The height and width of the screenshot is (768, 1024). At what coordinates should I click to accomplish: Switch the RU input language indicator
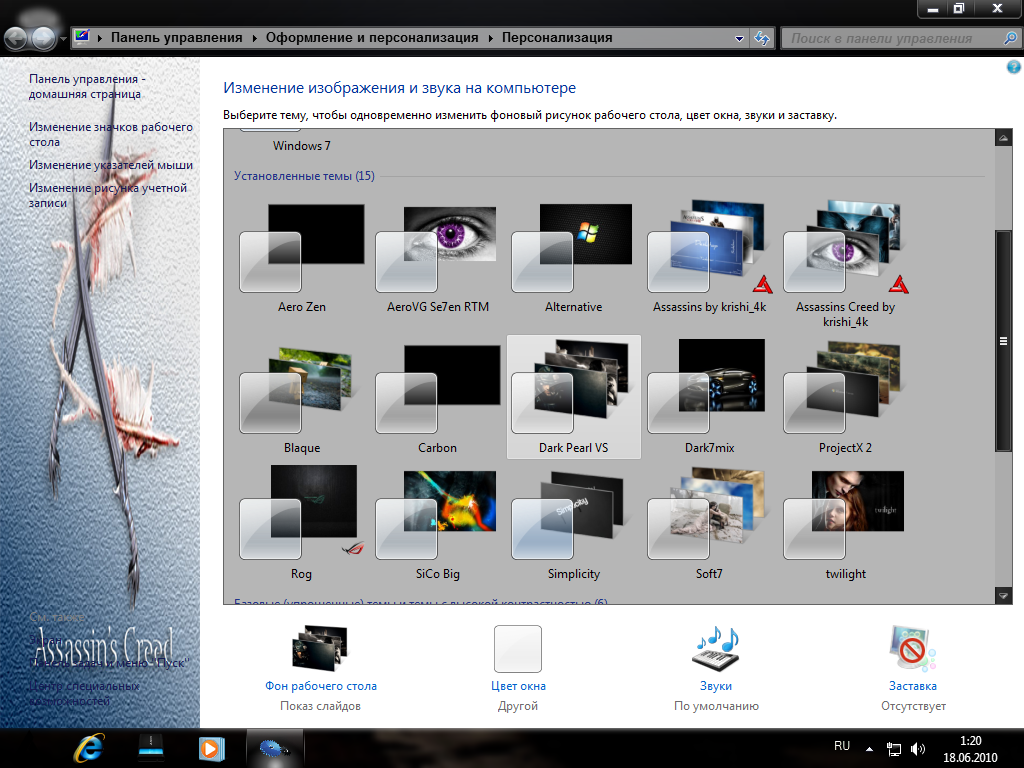click(x=842, y=746)
